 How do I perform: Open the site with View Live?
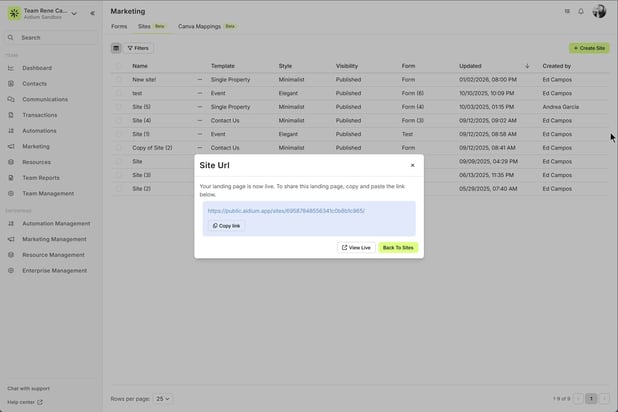[x=356, y=247]
